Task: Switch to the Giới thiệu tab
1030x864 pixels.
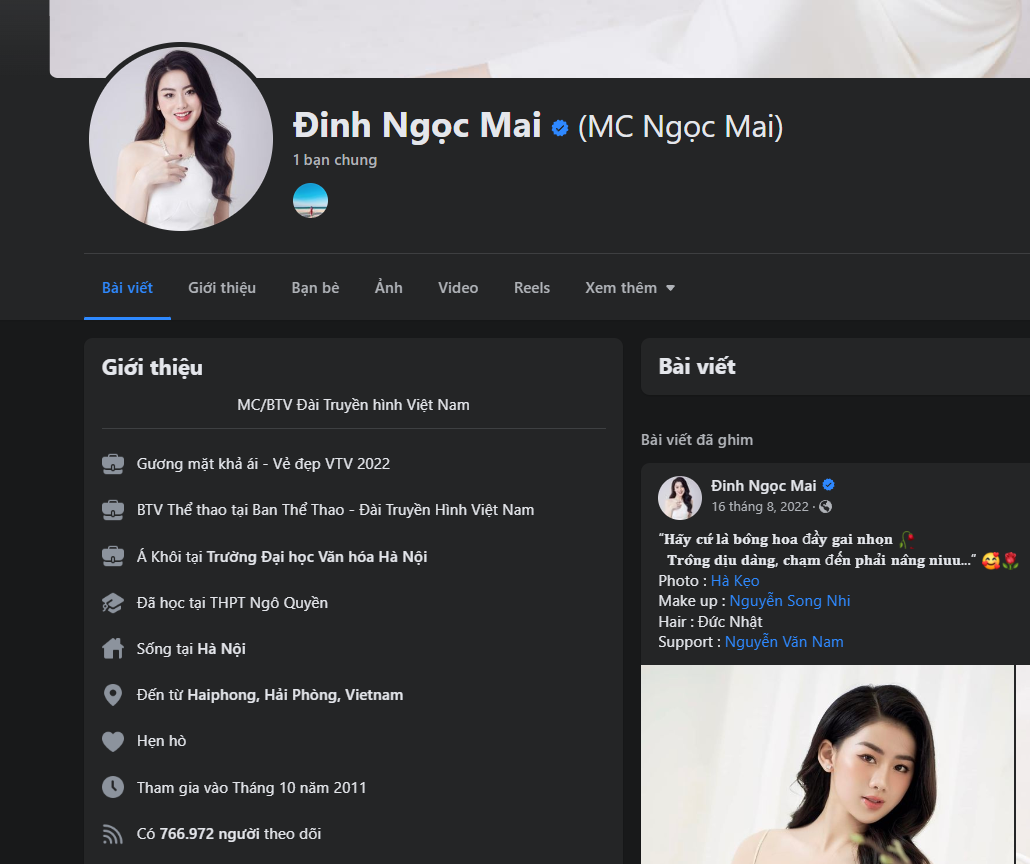Action: pyautogui.click(x=222, y=288)
